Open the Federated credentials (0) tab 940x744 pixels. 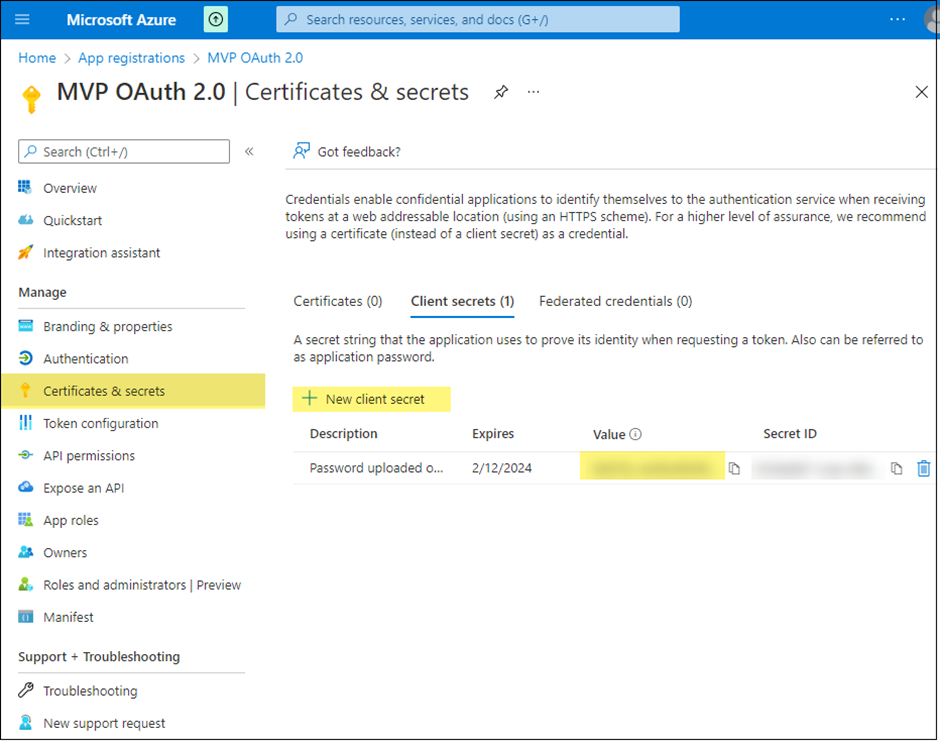click(x=616, y=302)
